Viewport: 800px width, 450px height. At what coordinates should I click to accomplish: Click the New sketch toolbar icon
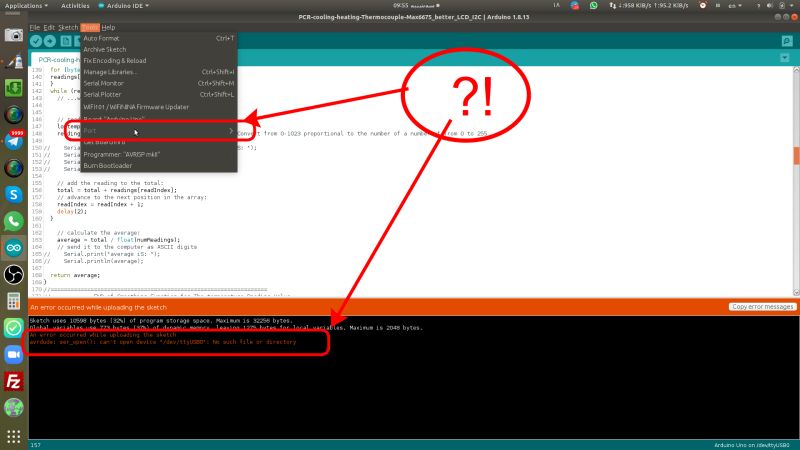[x=66, y=41]
